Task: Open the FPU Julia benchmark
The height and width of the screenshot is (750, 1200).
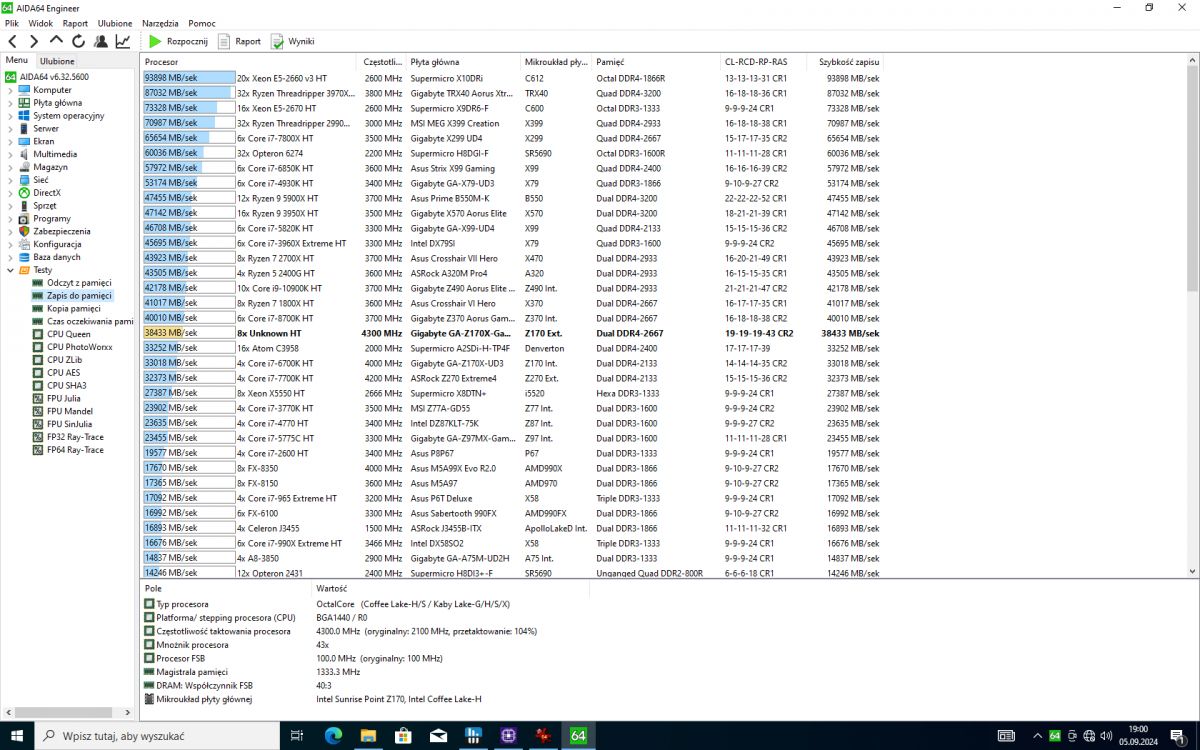Action: [x=57, y=398]
